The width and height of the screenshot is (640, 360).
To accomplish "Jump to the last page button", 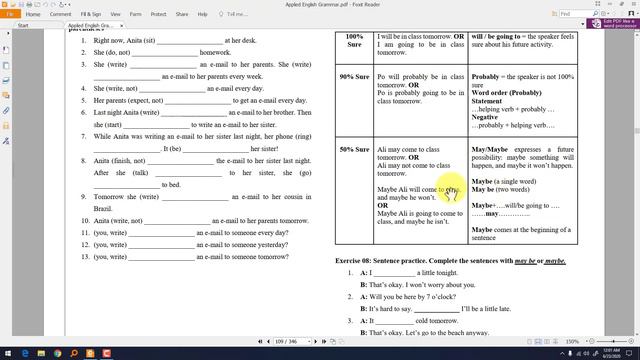I will [x=324, y=341].
